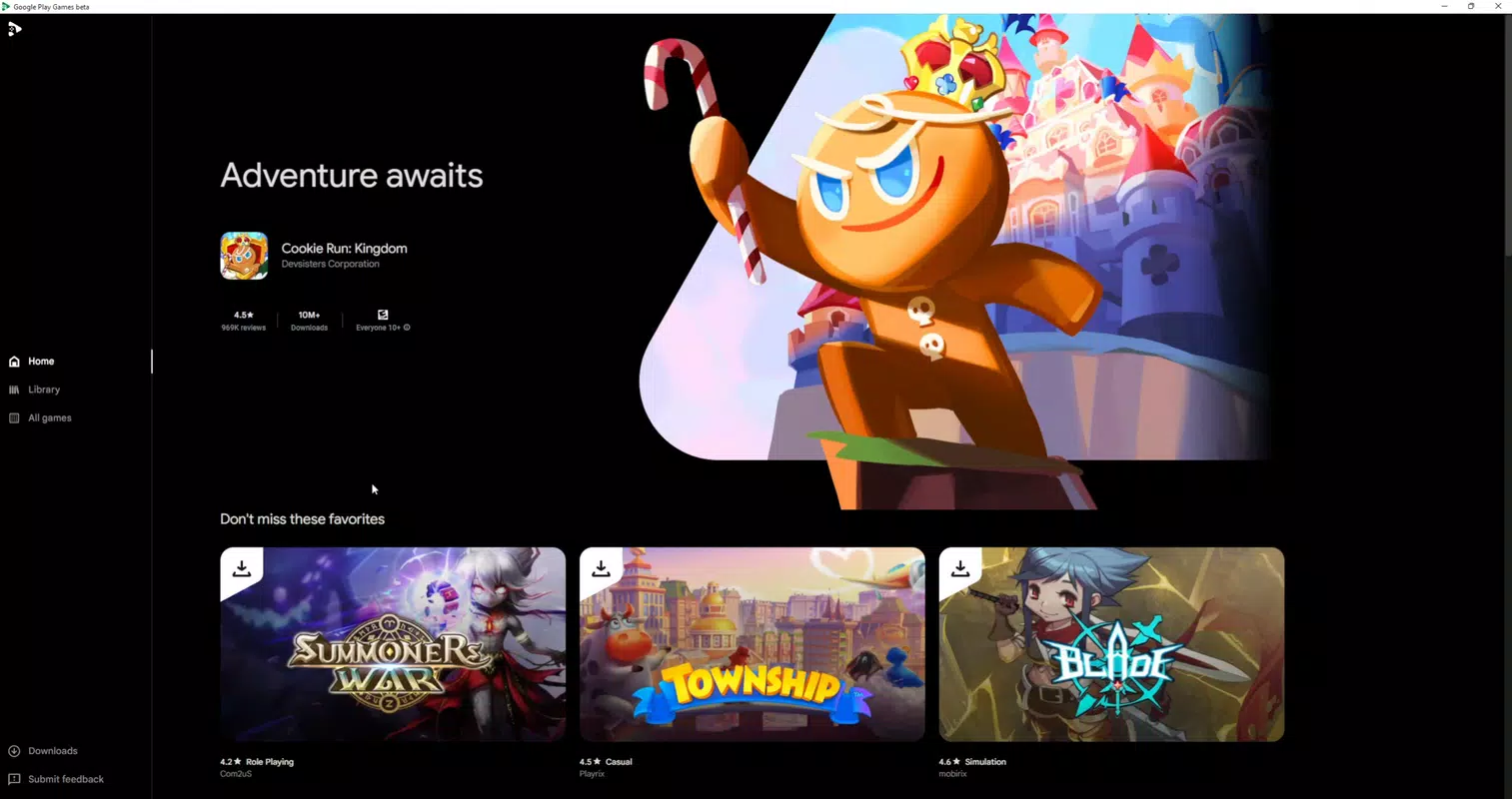Minimize the Google Play Games window
Image resolution: width=1512 pixels, height=799 pixels.
[1444, 7]
